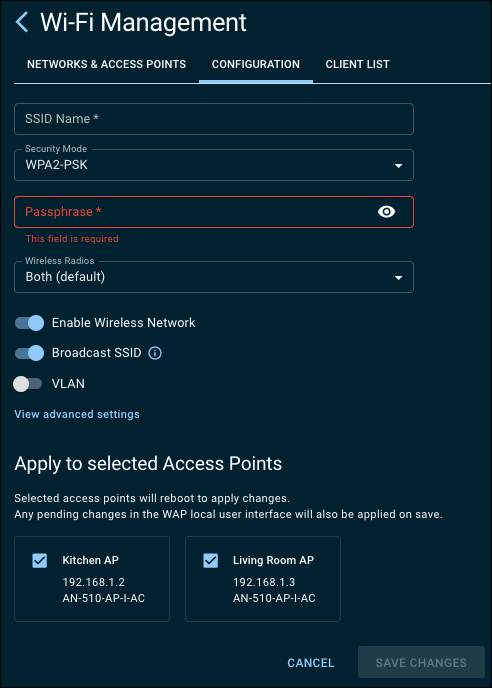Image resolution: width=492 pixels, height=688 pixels.
Task: Expand Security Mode dropdown arrow
Action: [398, 166]
